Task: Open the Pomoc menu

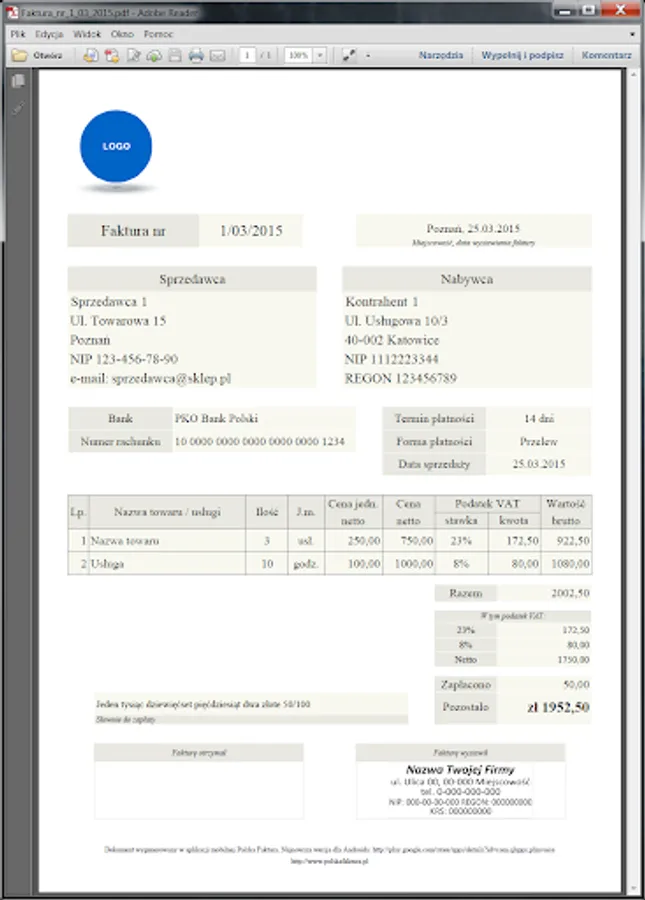Action: 158,34
